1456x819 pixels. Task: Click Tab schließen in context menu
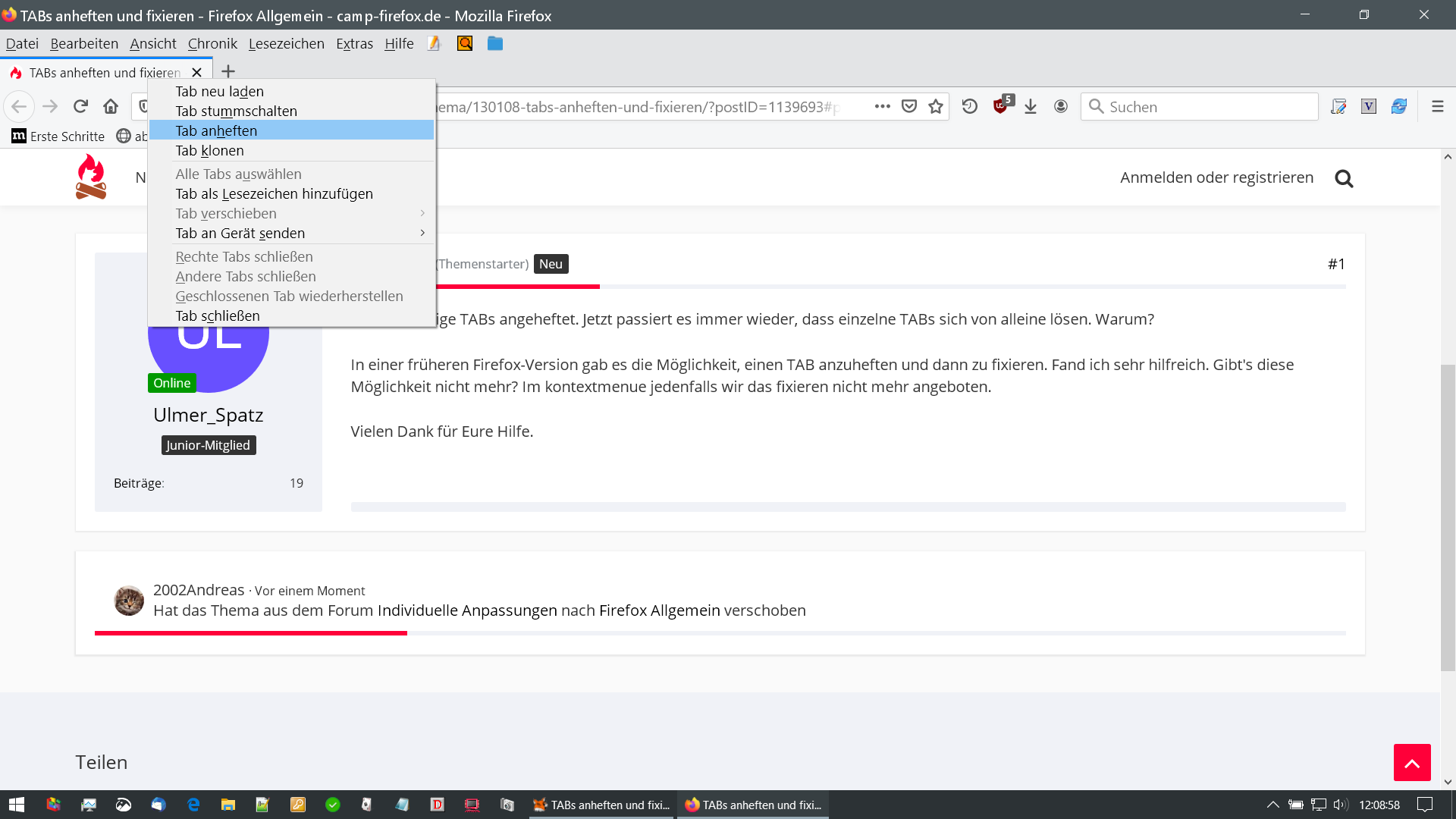[x=218, y=315]
